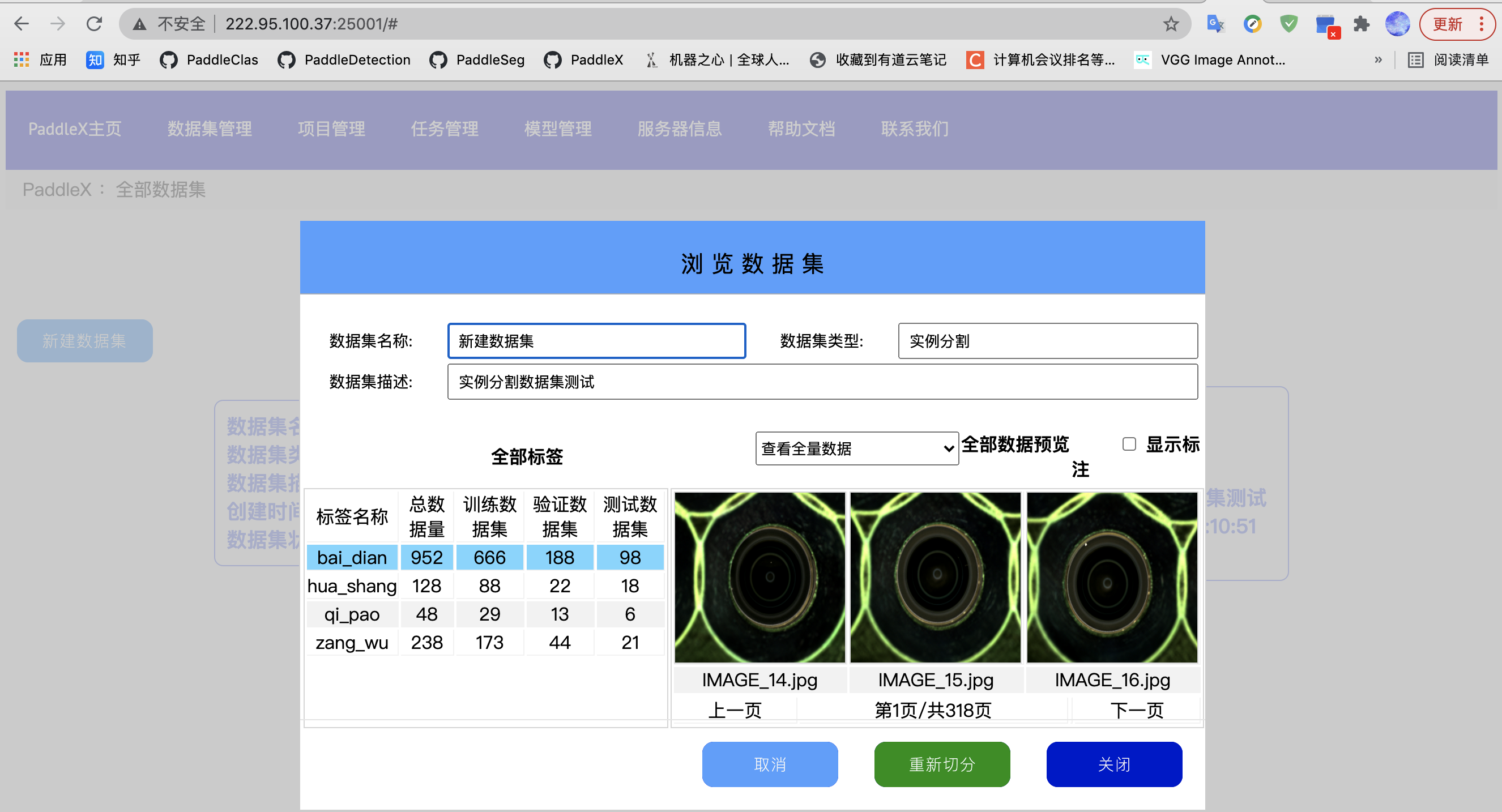Click the green shield extension icon
The width and height of the screenshot is (1502, 812).
click(1288, 24)
